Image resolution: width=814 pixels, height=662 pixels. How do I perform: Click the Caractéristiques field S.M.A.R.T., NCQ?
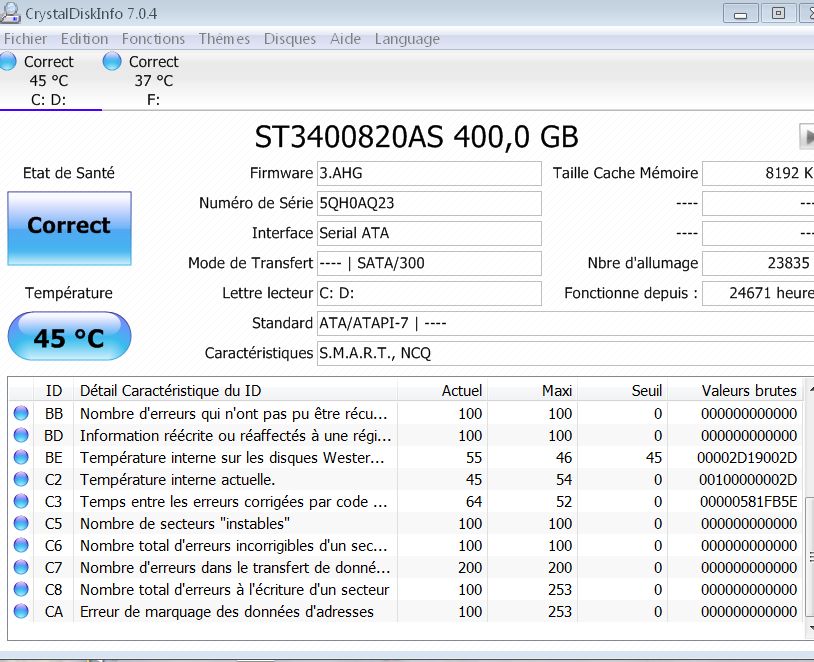[x=565, y=354]
